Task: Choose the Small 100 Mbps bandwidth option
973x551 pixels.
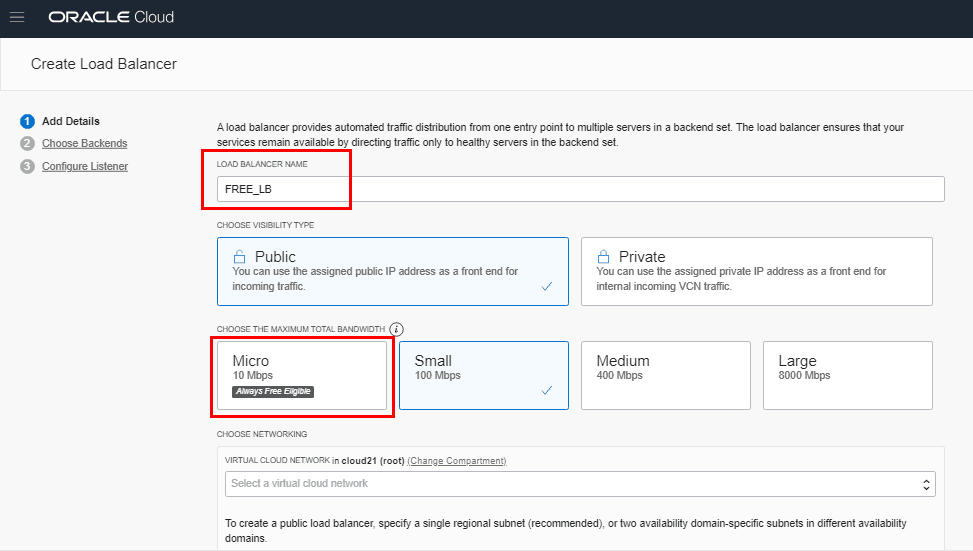Action: coord(484,375)
